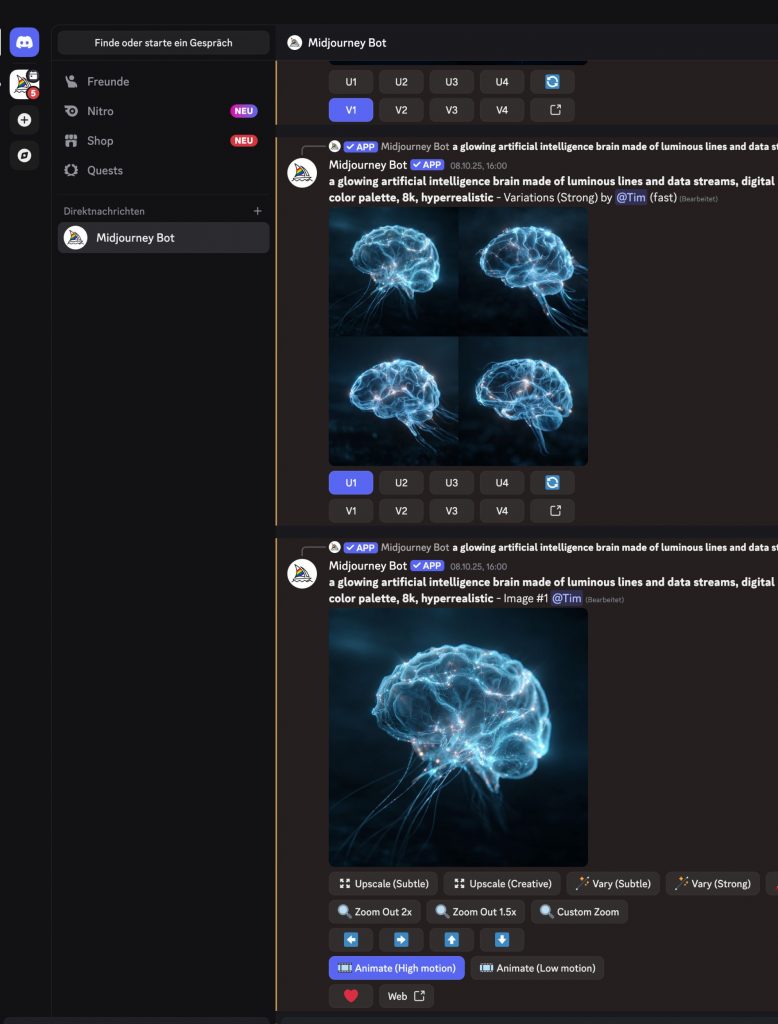Open Freunde in the sidebar
This screenshot has height=1024, width=778.
pyautogui.click(x=108, y=81)
